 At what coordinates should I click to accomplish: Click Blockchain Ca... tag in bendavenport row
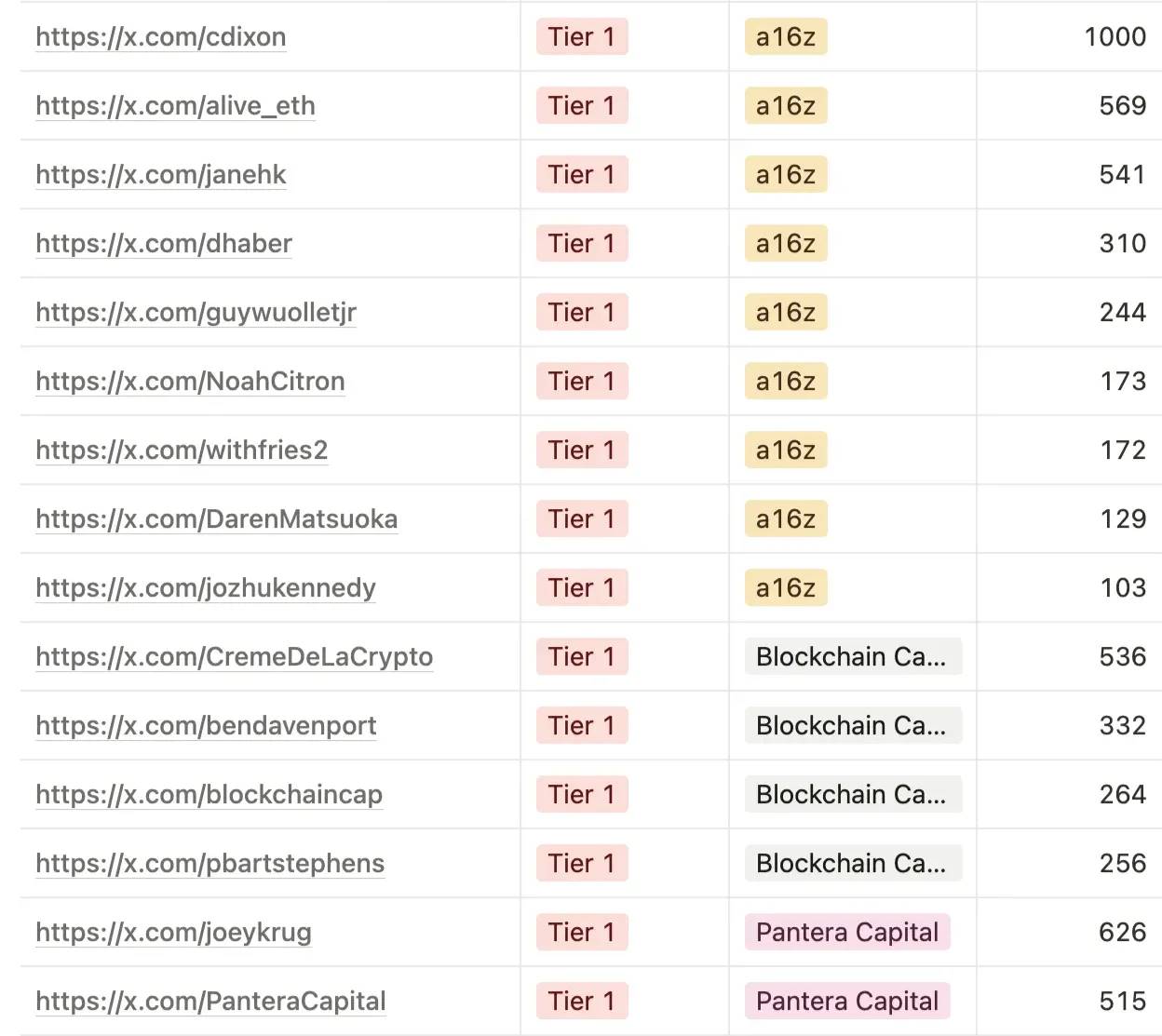851,726
